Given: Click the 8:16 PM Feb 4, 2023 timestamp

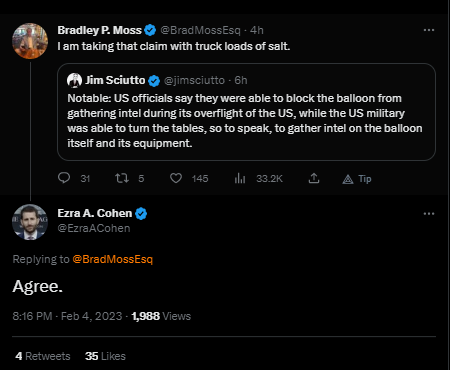Looking at the screenshot, I should pyautogui.click(x=67, y=316).
